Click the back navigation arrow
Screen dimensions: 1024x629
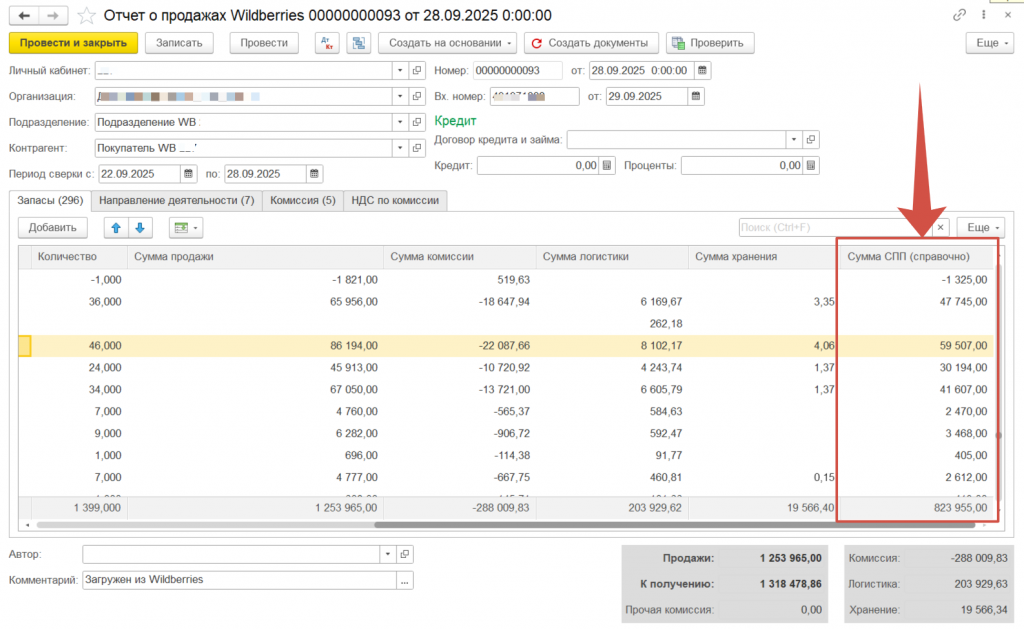24,16
